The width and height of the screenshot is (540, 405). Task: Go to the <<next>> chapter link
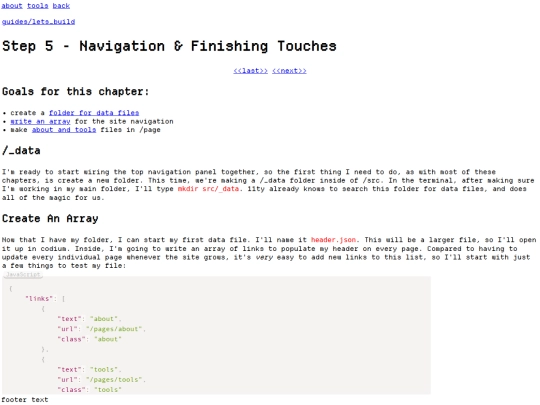pyautogui.click(x=289, y=71)
